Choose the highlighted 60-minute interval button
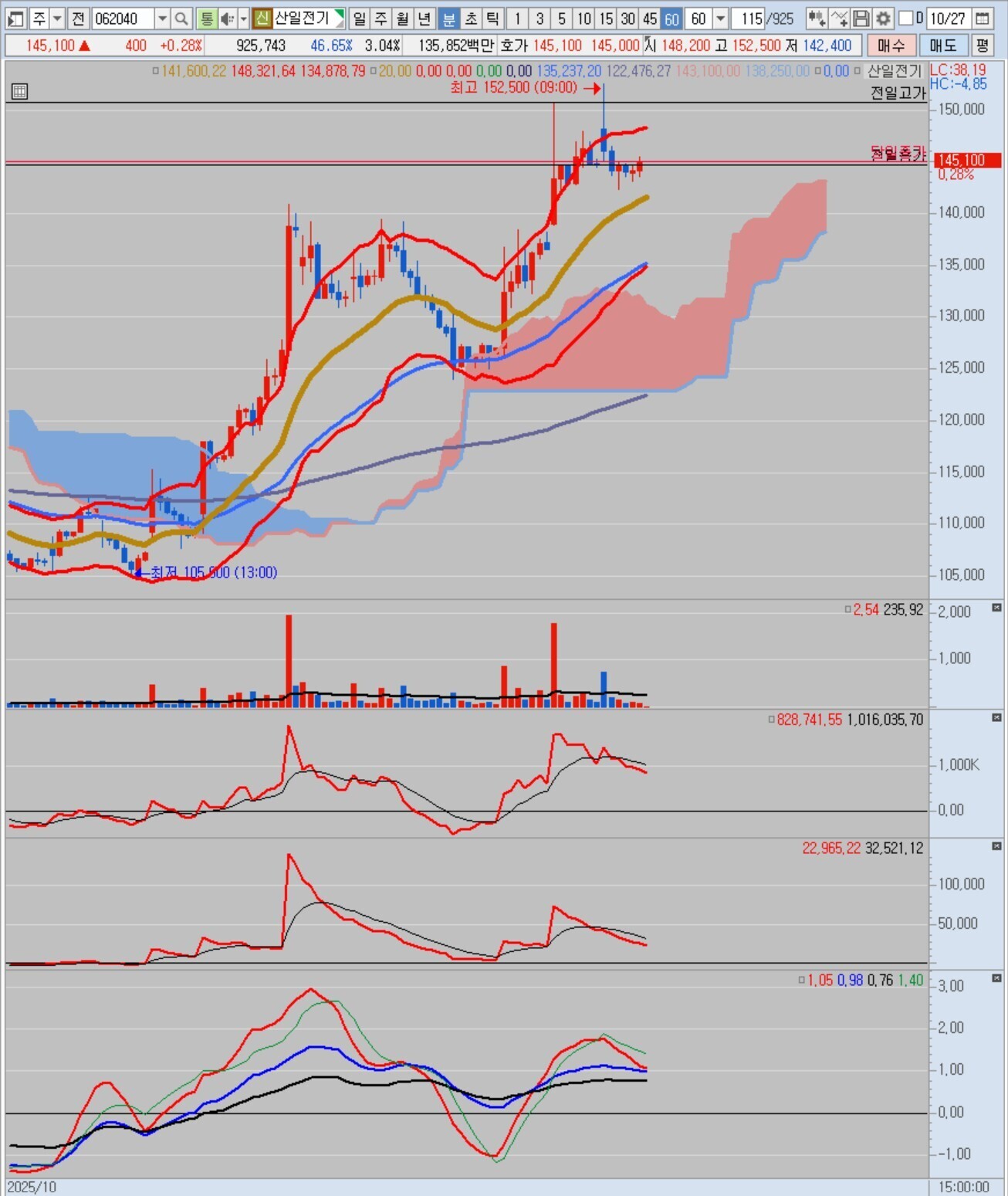The height and width of the screenshot is (1196, 1008). coord(671,18)
